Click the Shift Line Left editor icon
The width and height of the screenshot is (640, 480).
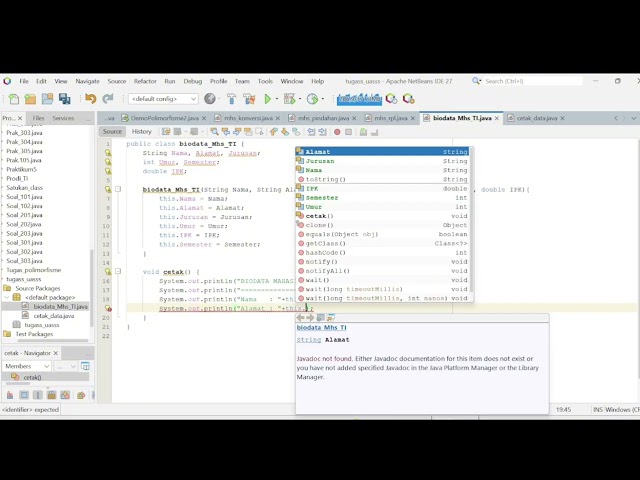(311, 131)
